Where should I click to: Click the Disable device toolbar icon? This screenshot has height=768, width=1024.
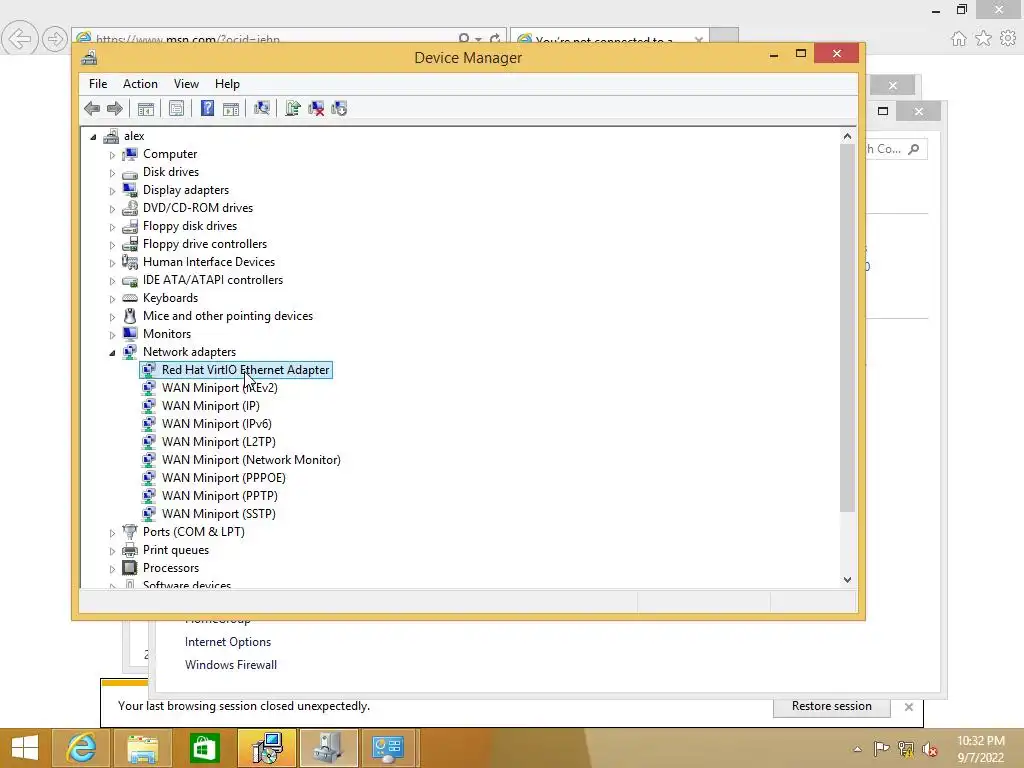click(339, 108)
